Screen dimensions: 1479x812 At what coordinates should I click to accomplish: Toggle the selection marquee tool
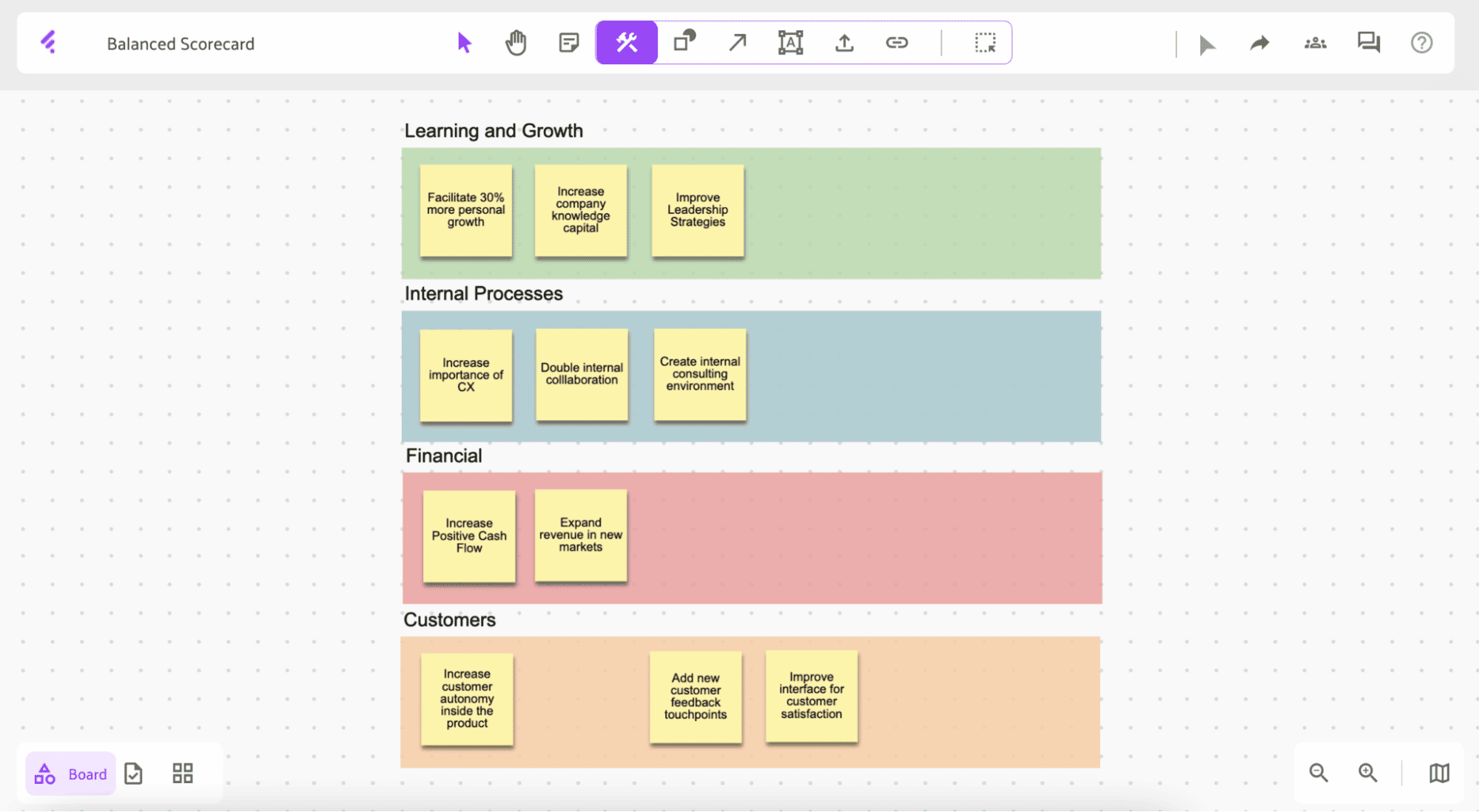click(984, 42)
